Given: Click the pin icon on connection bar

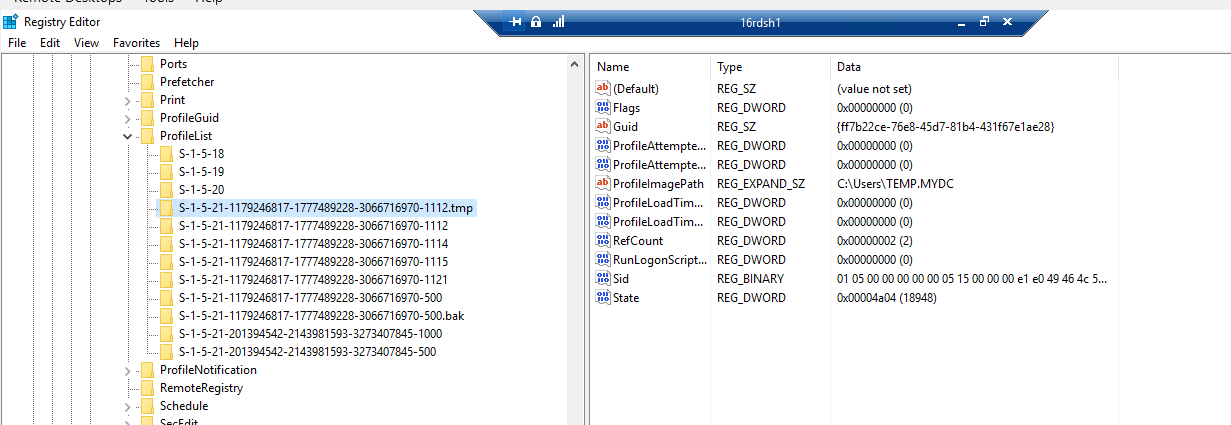Looking at the screenshot, I should (x=516, y=22).
